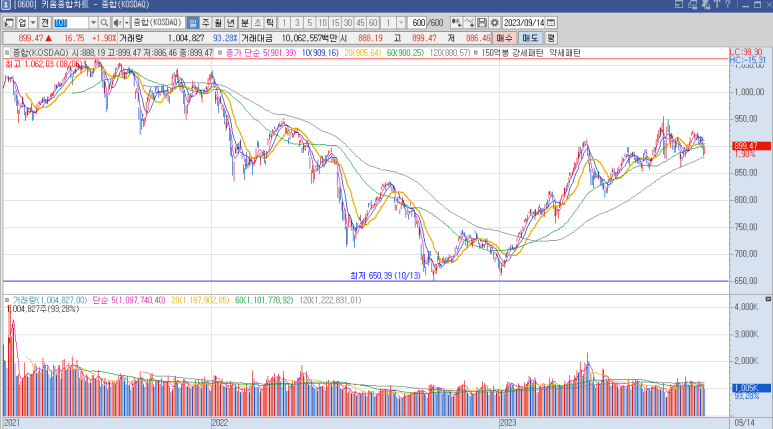This screenshot has width=773, height=429.
Task: Click the 강세패턴 label
Action: coord(528,53)
